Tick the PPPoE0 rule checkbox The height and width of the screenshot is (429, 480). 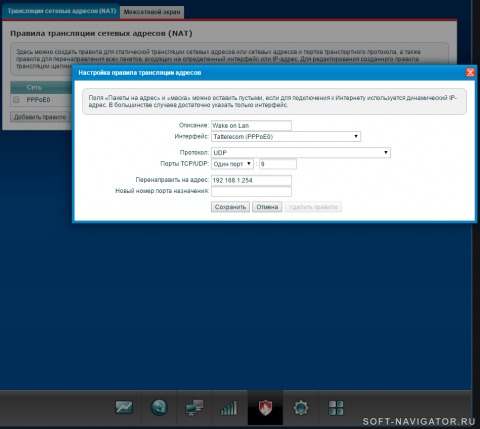pos(16,100)
